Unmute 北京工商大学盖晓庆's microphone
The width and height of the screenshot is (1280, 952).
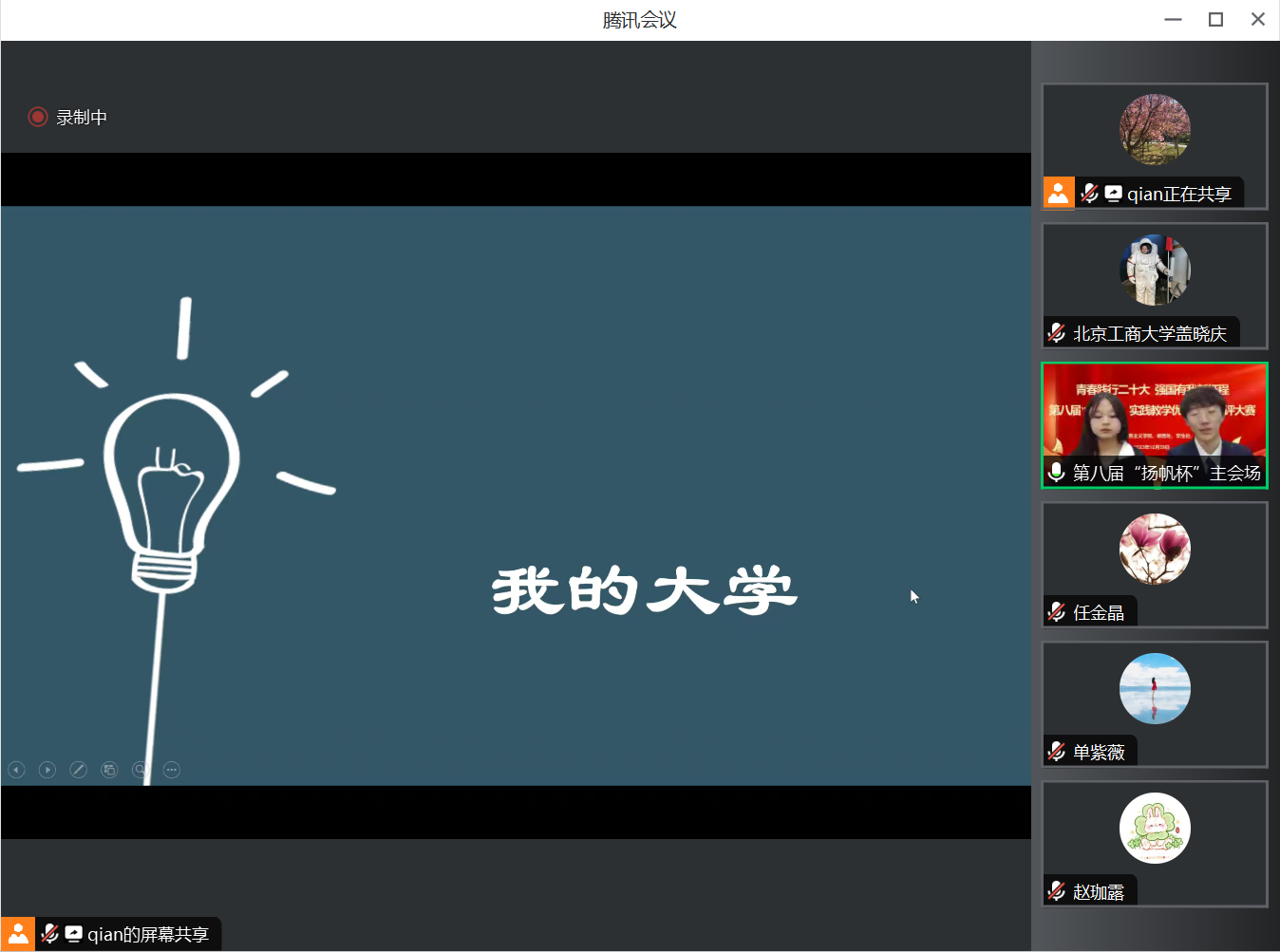click(x=1056, y=332)
